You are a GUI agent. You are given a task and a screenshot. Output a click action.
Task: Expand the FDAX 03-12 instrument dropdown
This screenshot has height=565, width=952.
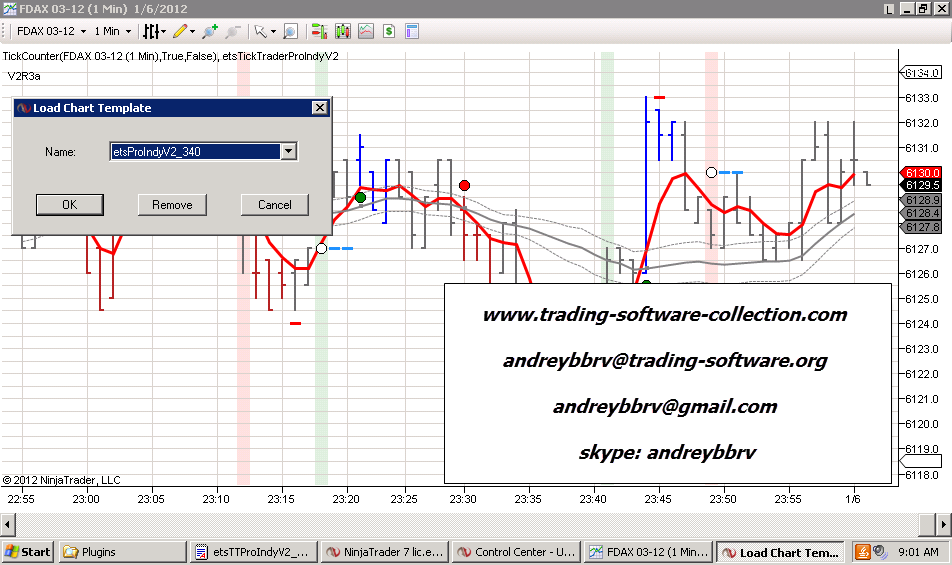[83, 31]
